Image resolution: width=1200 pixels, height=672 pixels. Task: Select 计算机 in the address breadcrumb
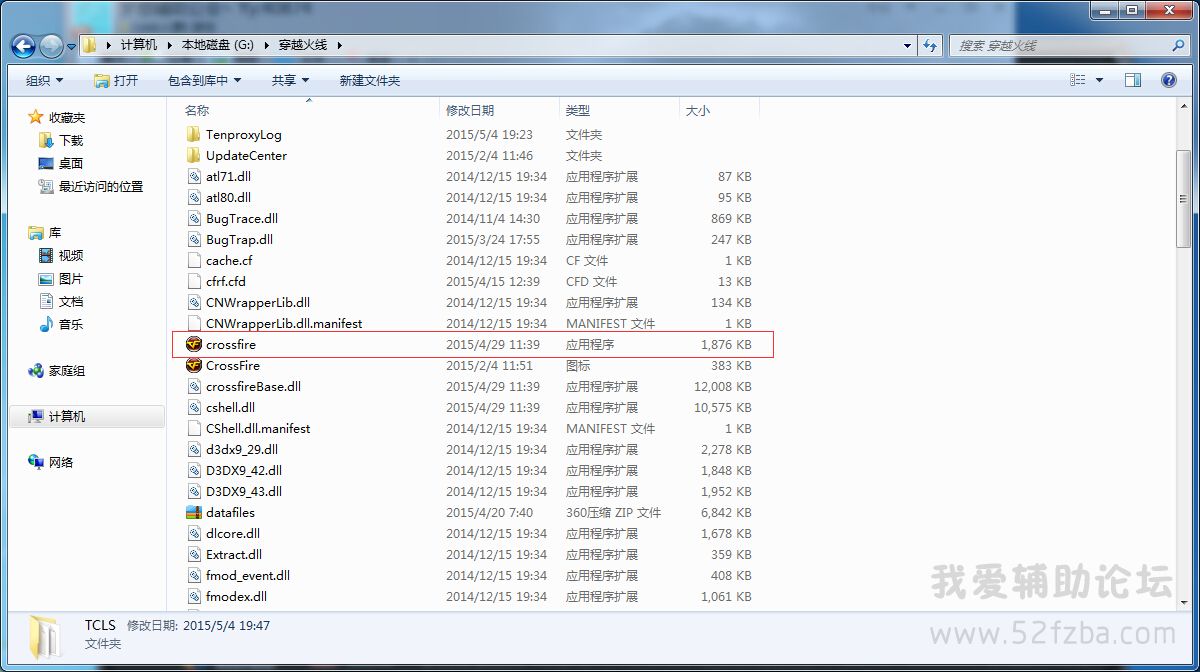[139, 46]
